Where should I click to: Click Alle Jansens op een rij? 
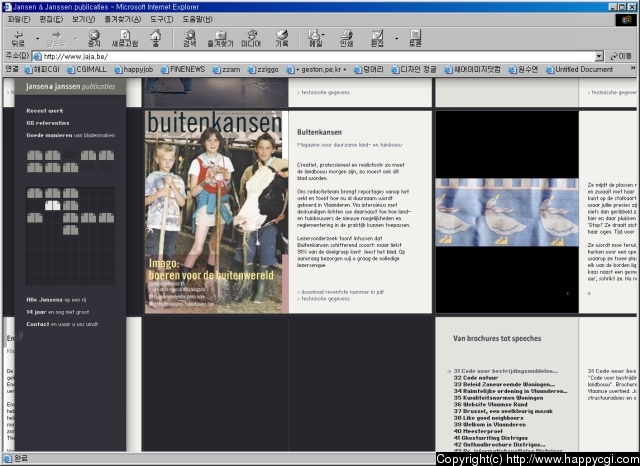coord(56,300)
